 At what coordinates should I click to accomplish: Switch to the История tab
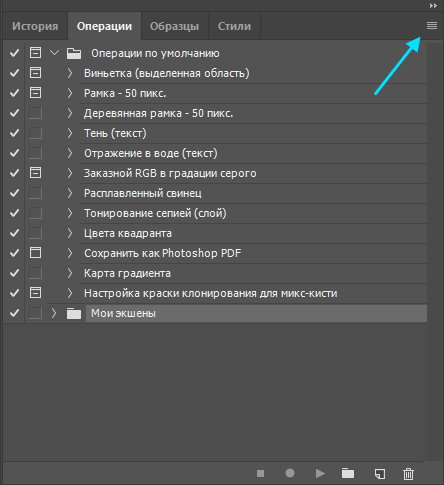35,26
